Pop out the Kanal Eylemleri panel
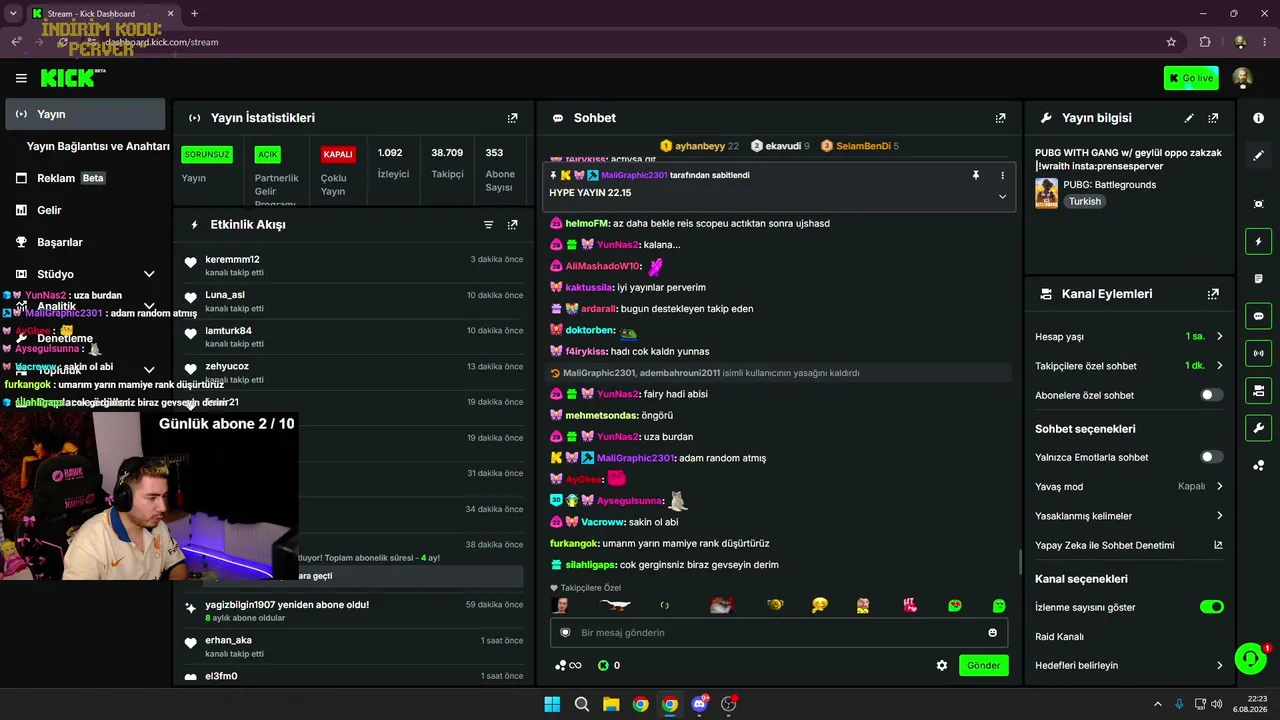This screenshot has height=720, width=1280. (1213, 294)
